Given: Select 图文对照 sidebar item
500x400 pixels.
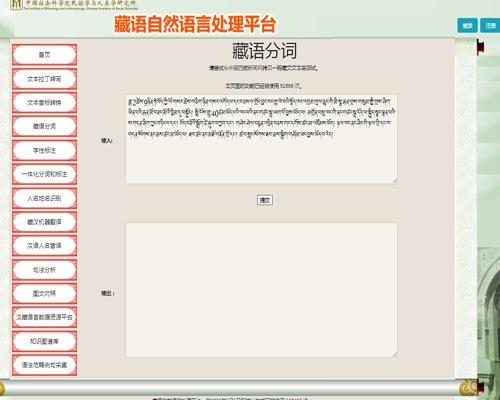Looking at the screenshot, I should pyautogui.click(x=44, y=293).
